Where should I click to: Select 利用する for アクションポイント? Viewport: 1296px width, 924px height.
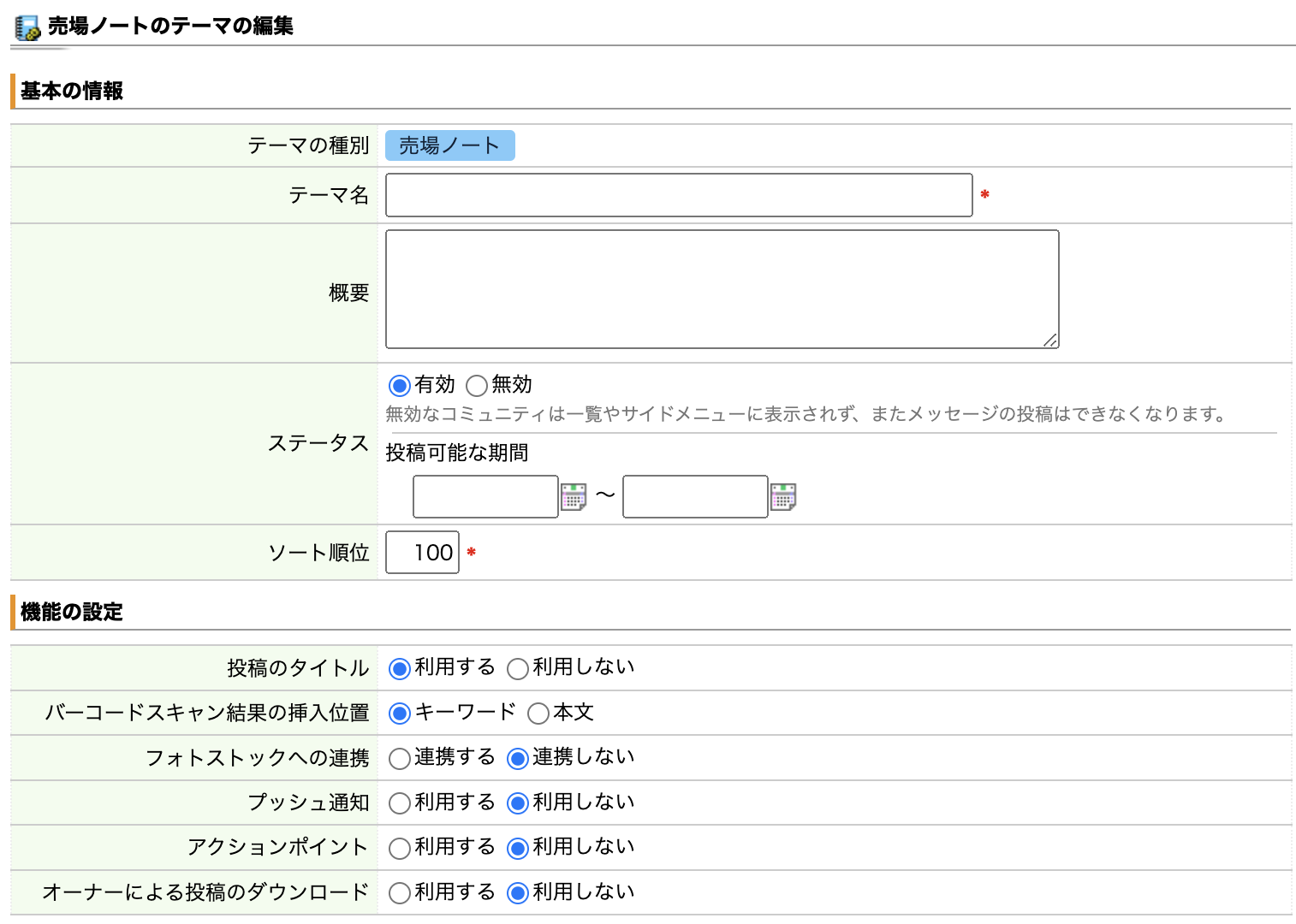(x=400, y=849)
